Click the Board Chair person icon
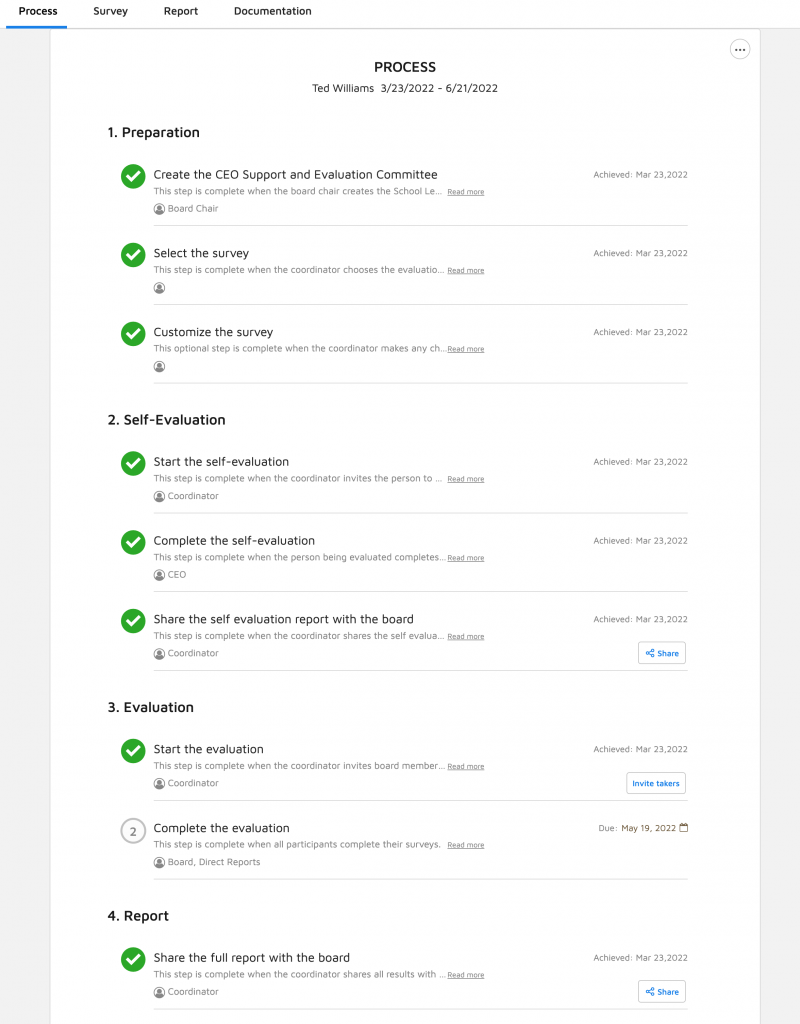 (x=159, y=209)
